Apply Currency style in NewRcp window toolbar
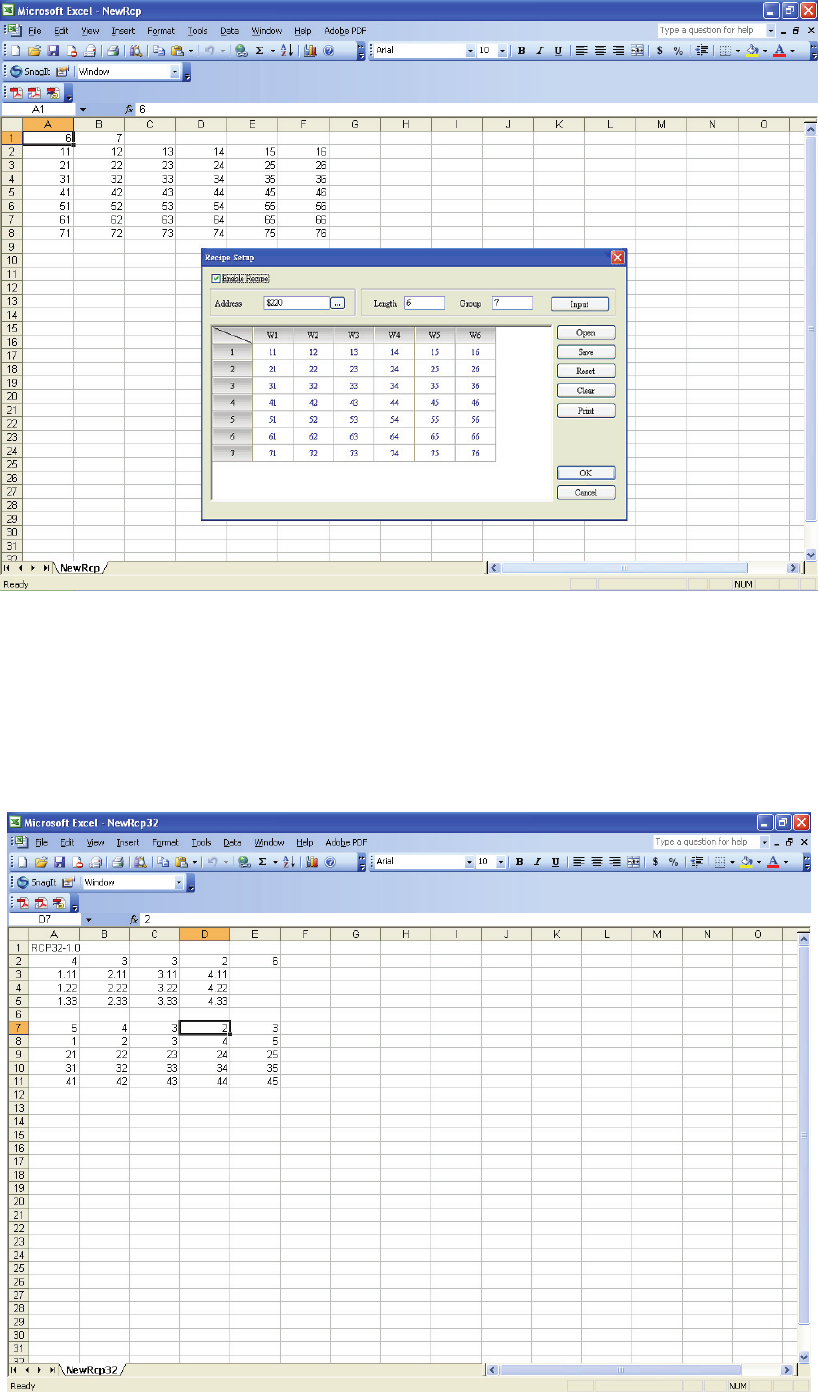 (659, 50)
